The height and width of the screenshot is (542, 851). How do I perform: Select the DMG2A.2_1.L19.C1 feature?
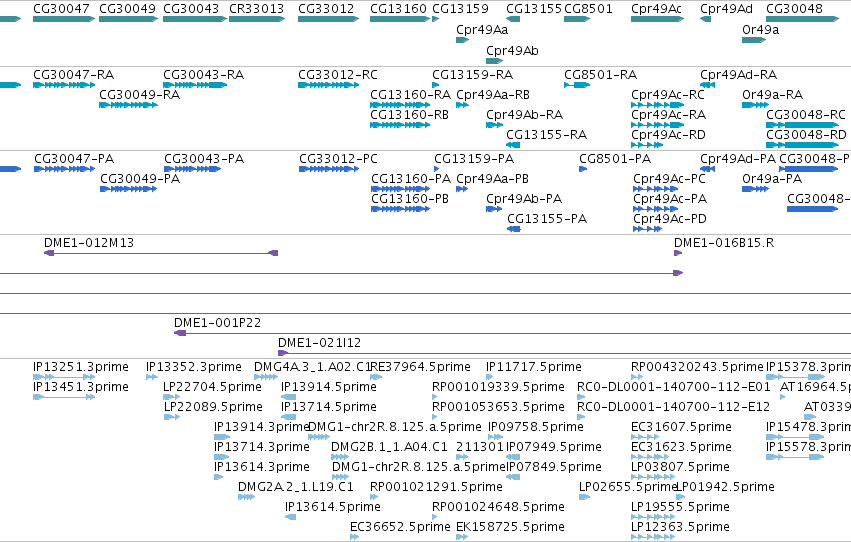[246, 497]
